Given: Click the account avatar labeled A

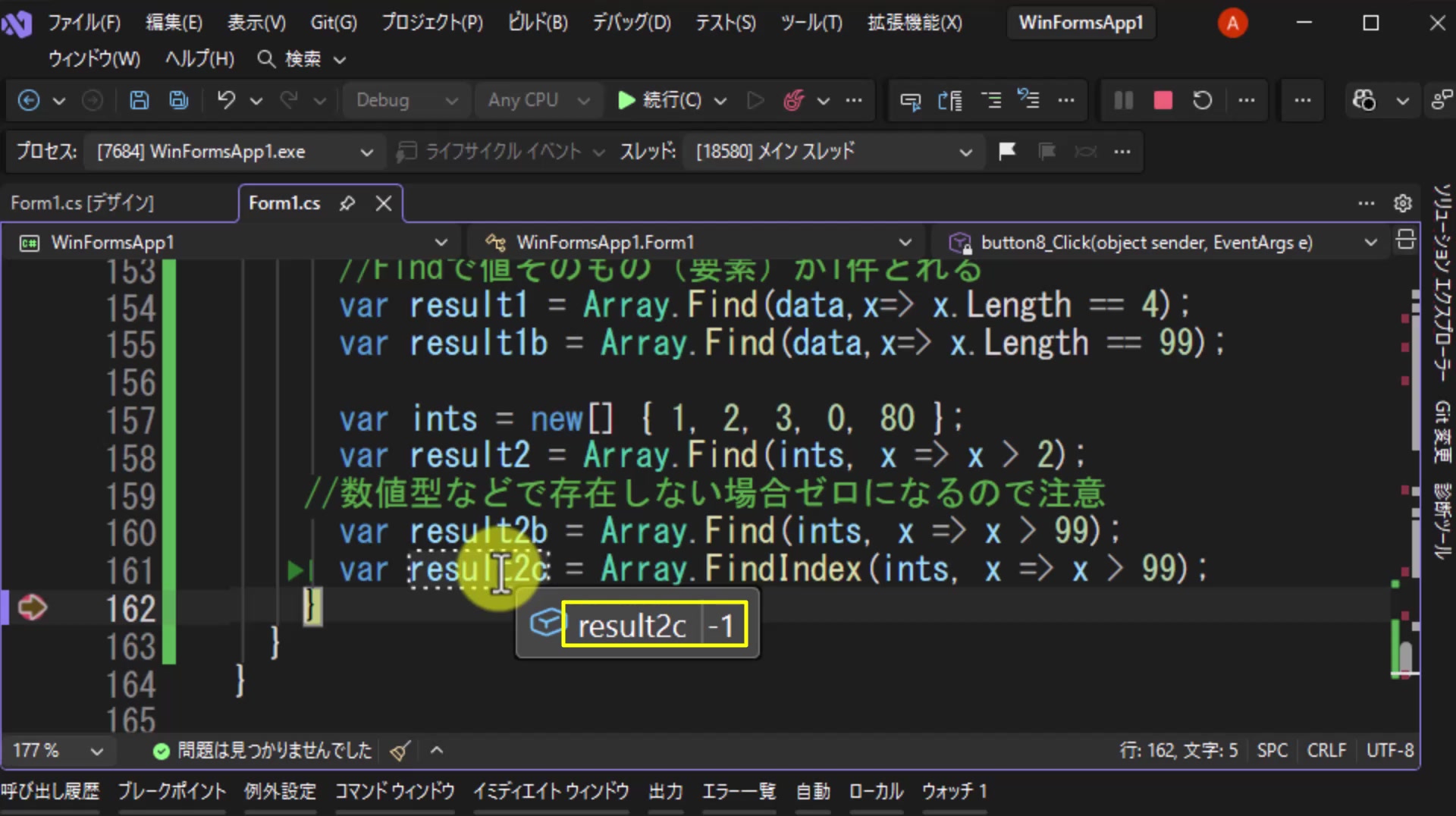Looking at the screenshot, I should click(1232, 23).
